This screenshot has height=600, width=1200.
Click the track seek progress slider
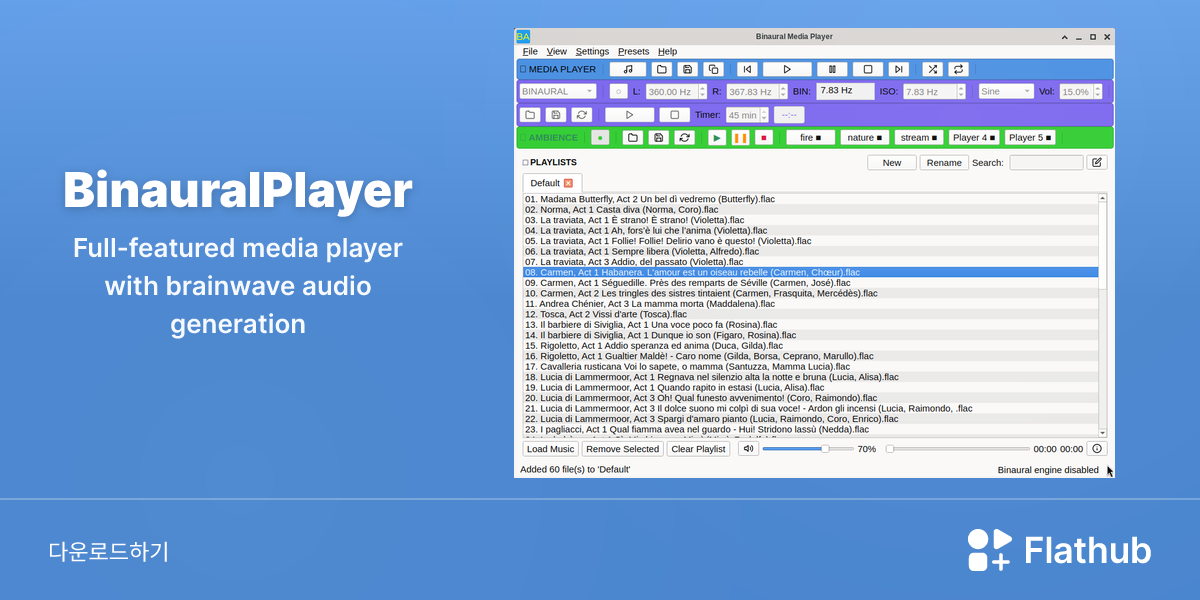[x=957, y=449]
